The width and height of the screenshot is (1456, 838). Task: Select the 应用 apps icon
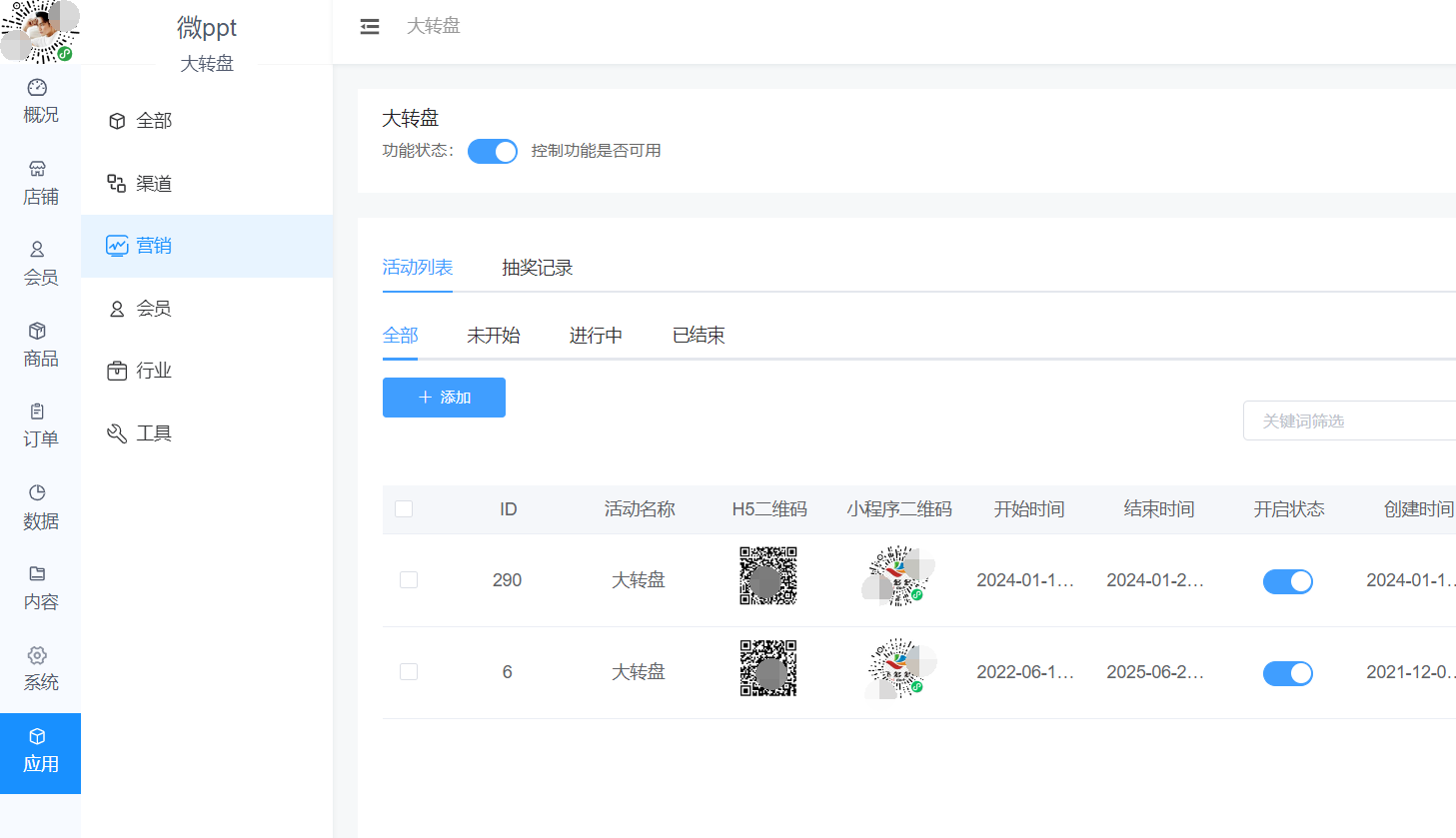coord(37,736)
